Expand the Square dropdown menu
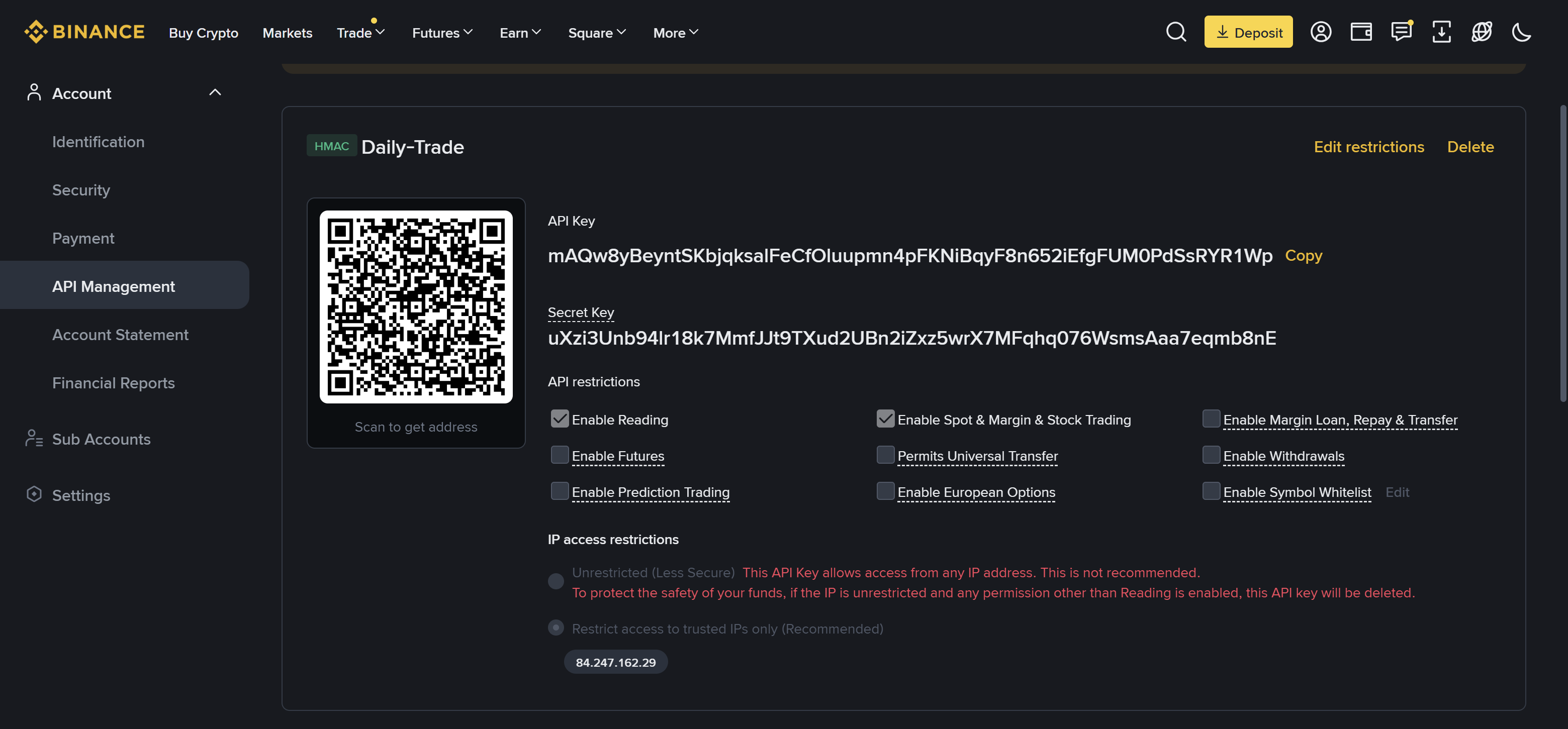The height and width of the screenshot is (729, 1568). (x=597, y=33)
